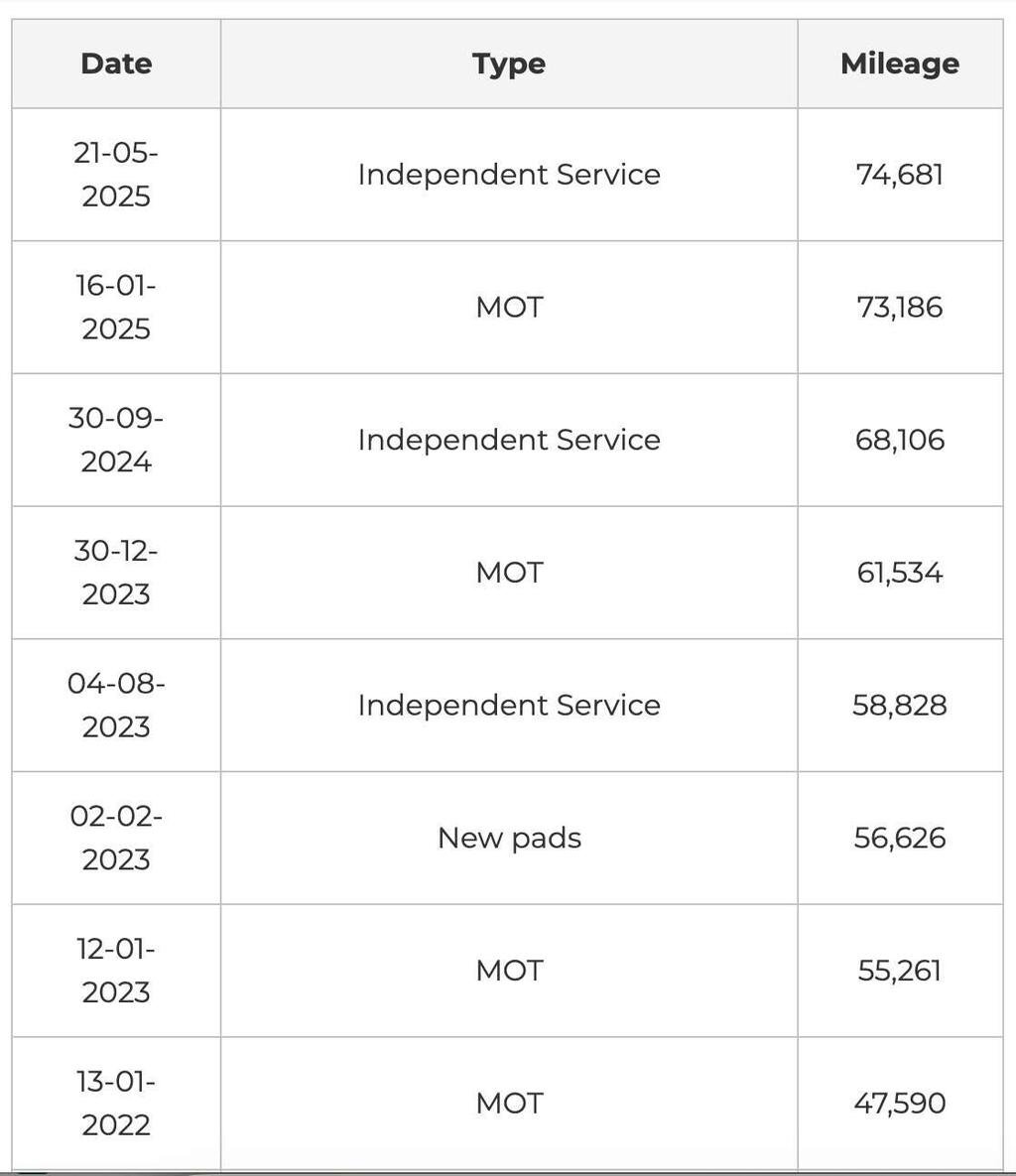Select the 55,261 mileage cell
The image size is (1016, 1176).
point(900,971)
